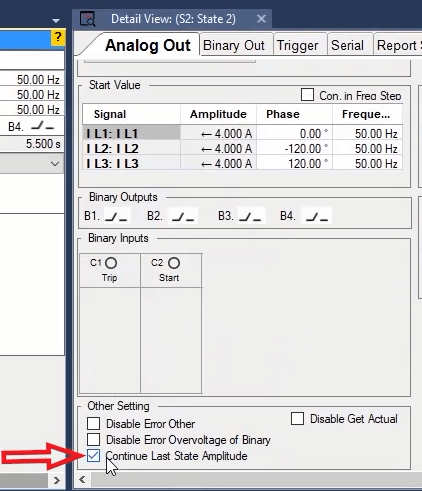Open the panel dropdown arrow at top left
422x491 pixels.
pos(56,21)
